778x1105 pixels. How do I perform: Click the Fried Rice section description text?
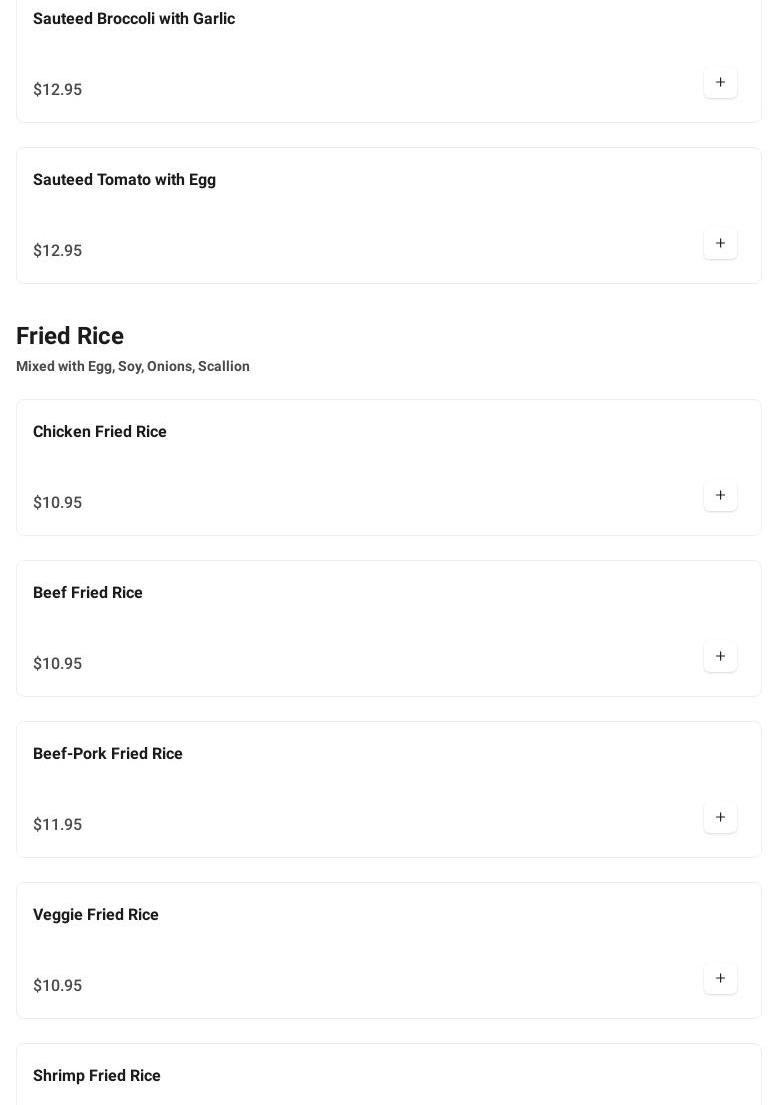133,367
